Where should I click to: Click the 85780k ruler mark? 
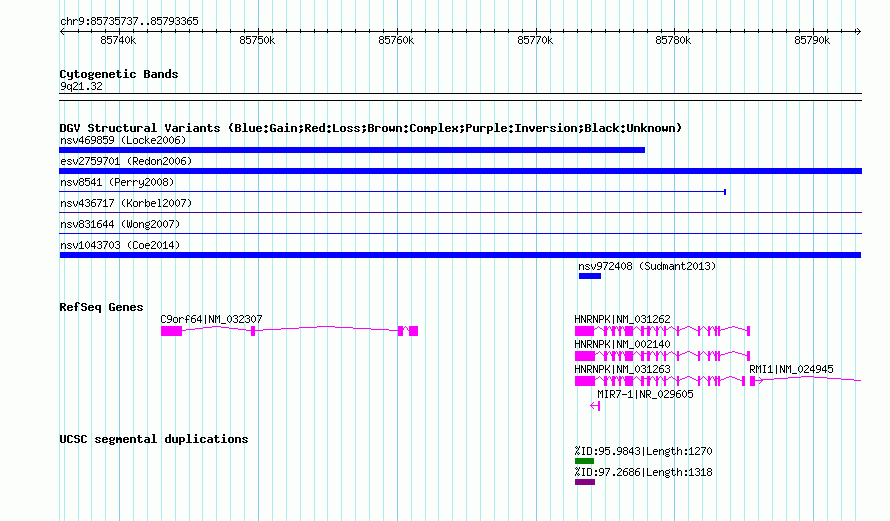coord(673,40)
